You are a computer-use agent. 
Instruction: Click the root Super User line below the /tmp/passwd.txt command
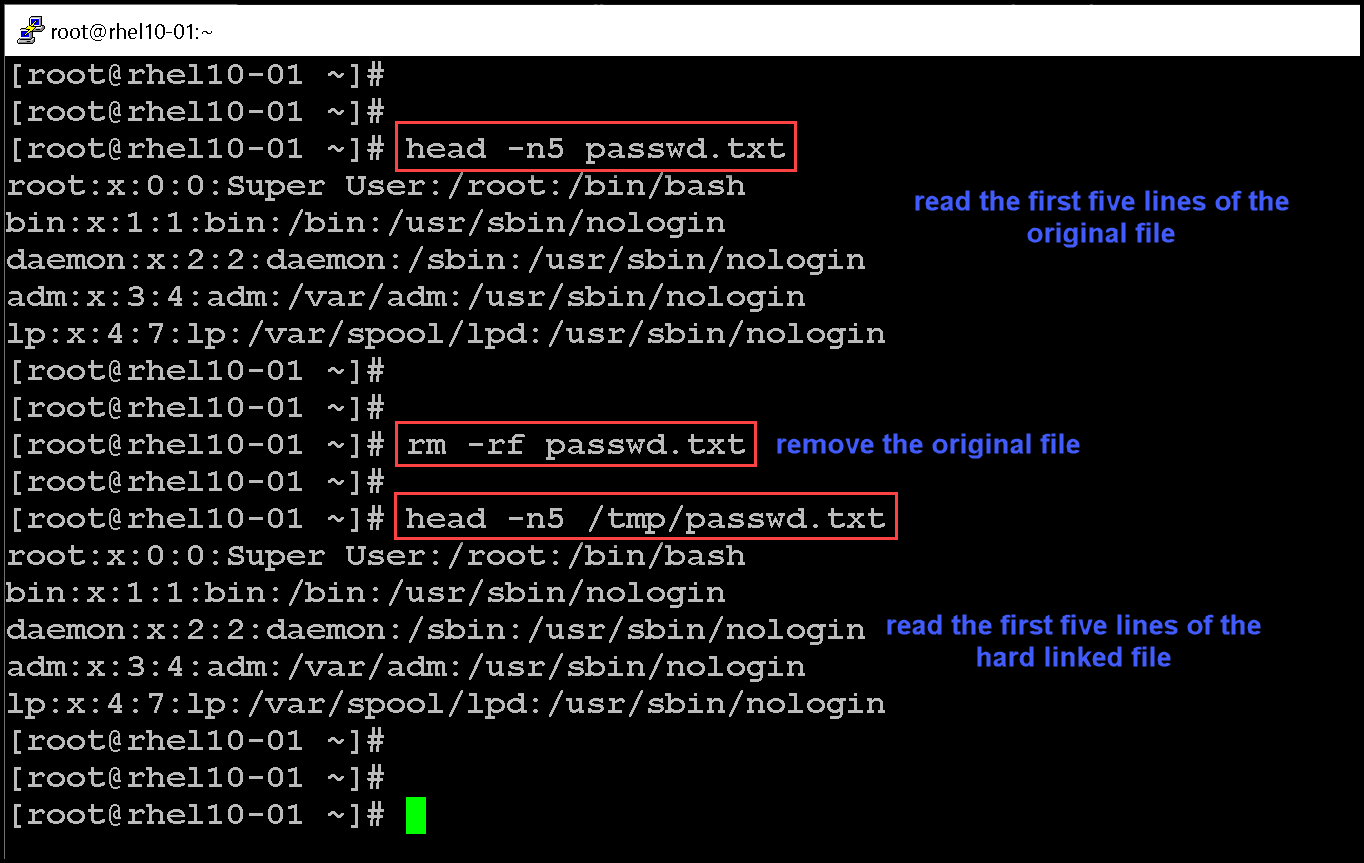click(x=375, y=556)
